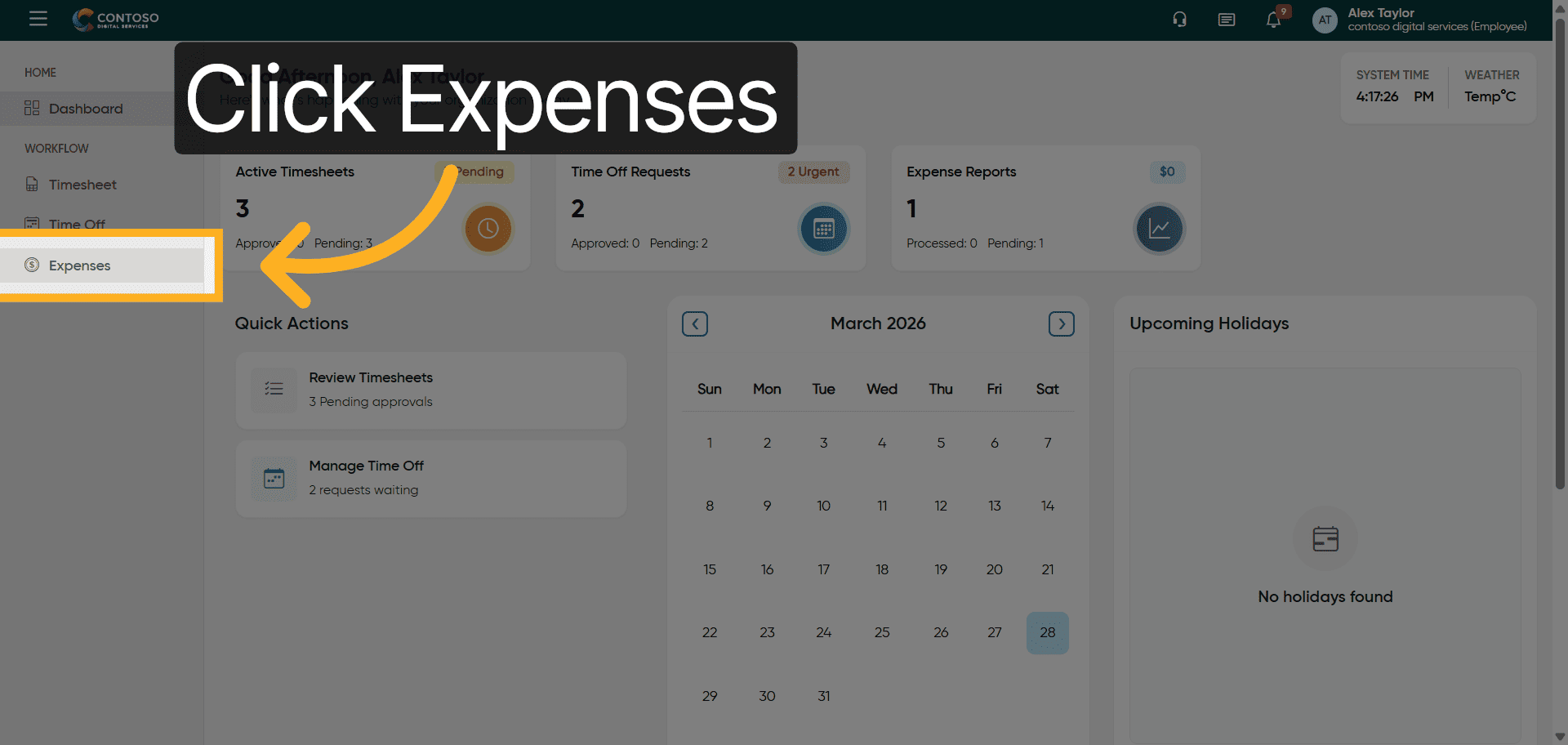
Task: Click the orange clock icon on Active Timesheets
Action: coord(488,229)
